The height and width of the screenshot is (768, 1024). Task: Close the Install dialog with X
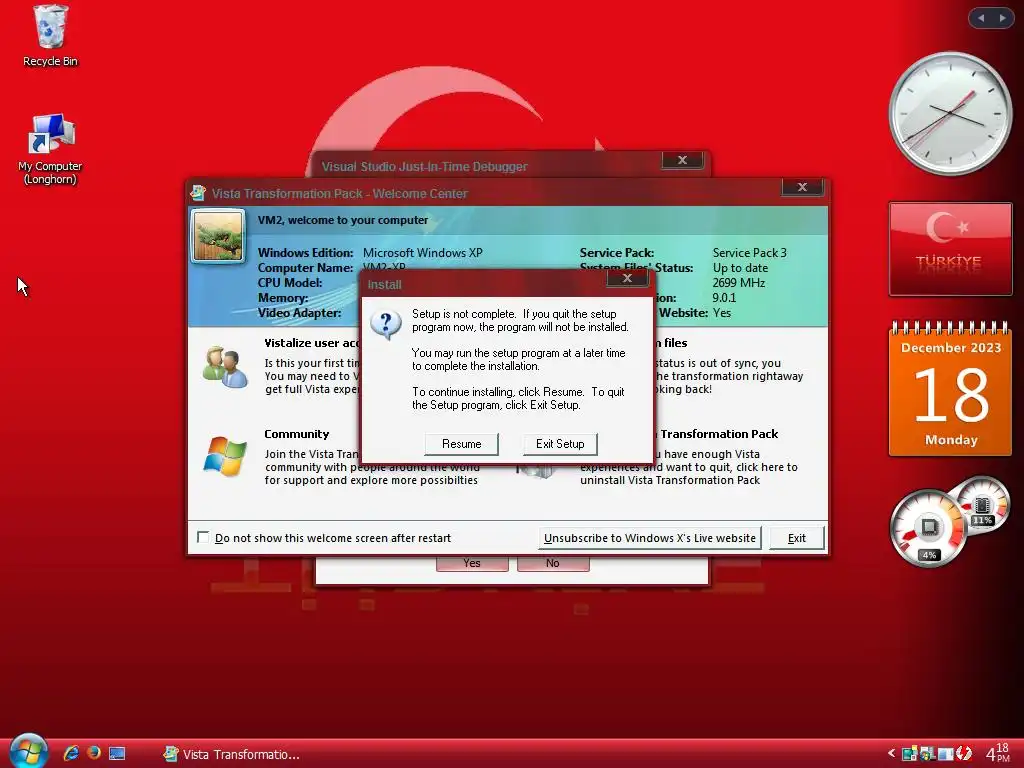(627, 278)
